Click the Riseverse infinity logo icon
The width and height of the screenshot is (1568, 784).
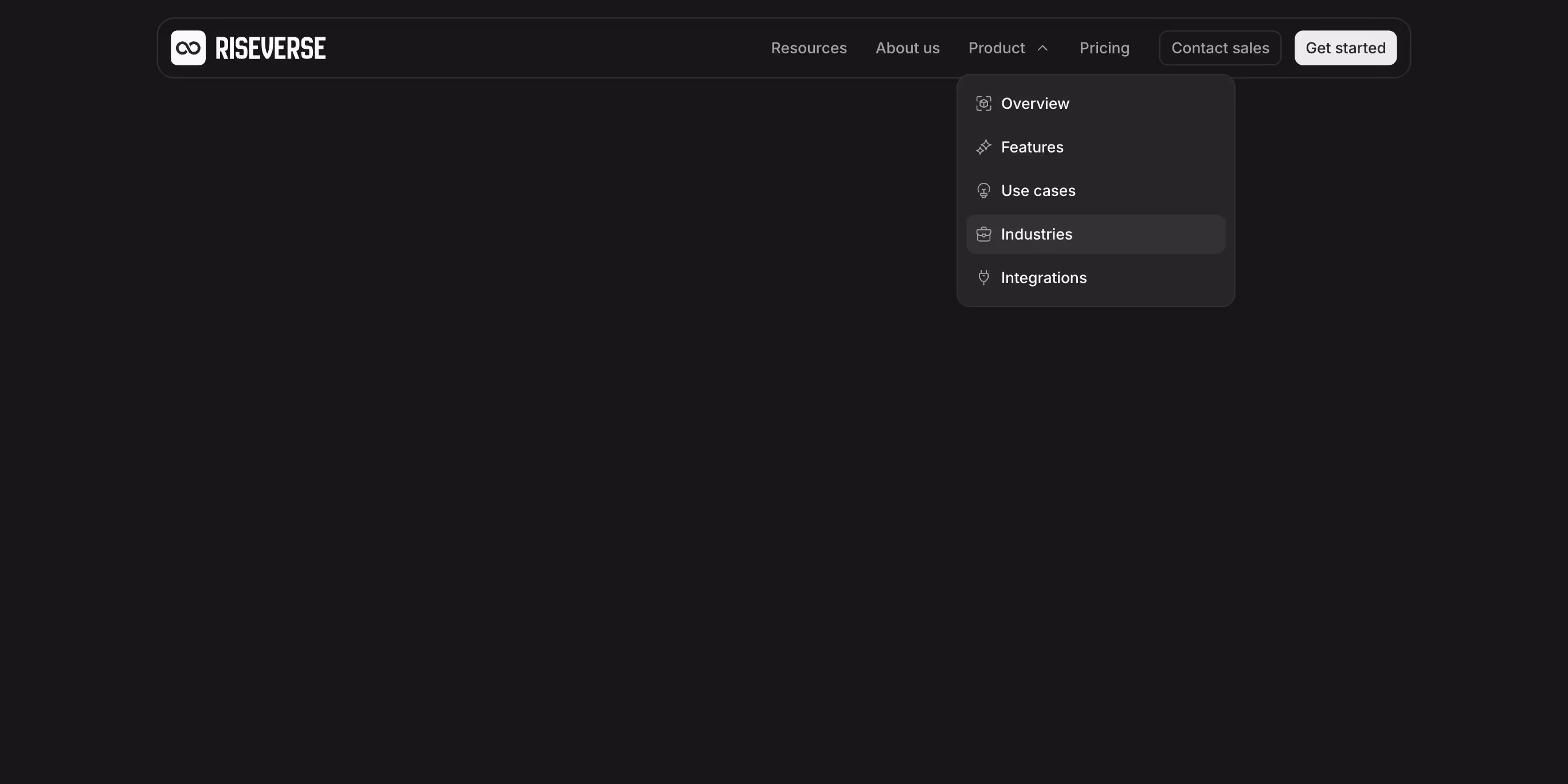click(188, 48)
